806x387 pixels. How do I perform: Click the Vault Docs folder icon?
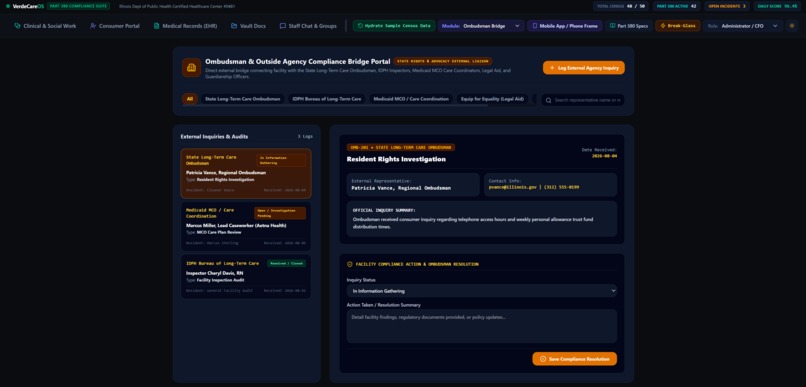[x=234, y=26]
